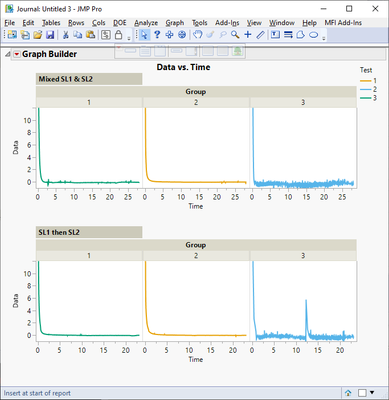This screenshot has width=389, height=400.
Task: Select the Lasso tool icon
Action: (223, 34)
